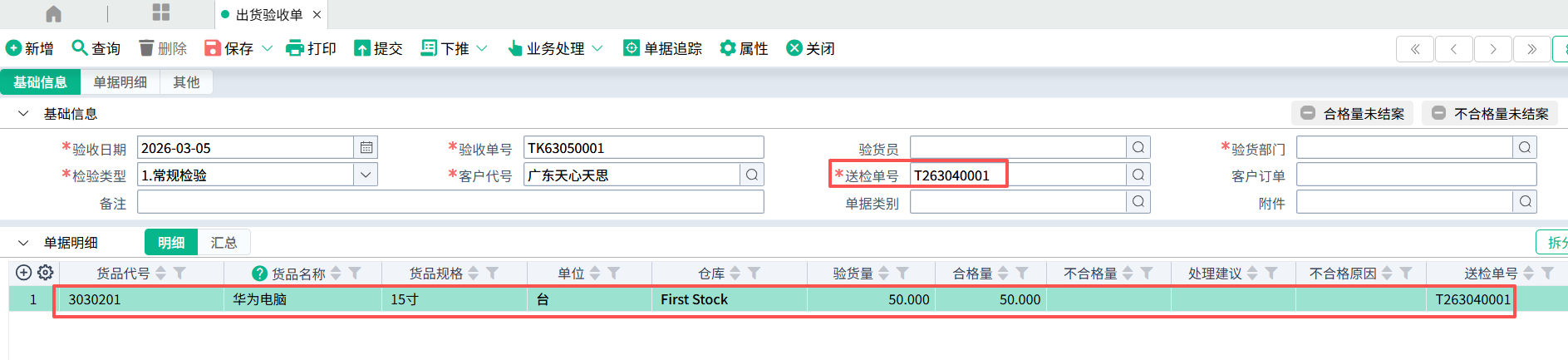Open the app grid menu icon
The width and height of the screenshot is (1568, 360).
point(161,12)
